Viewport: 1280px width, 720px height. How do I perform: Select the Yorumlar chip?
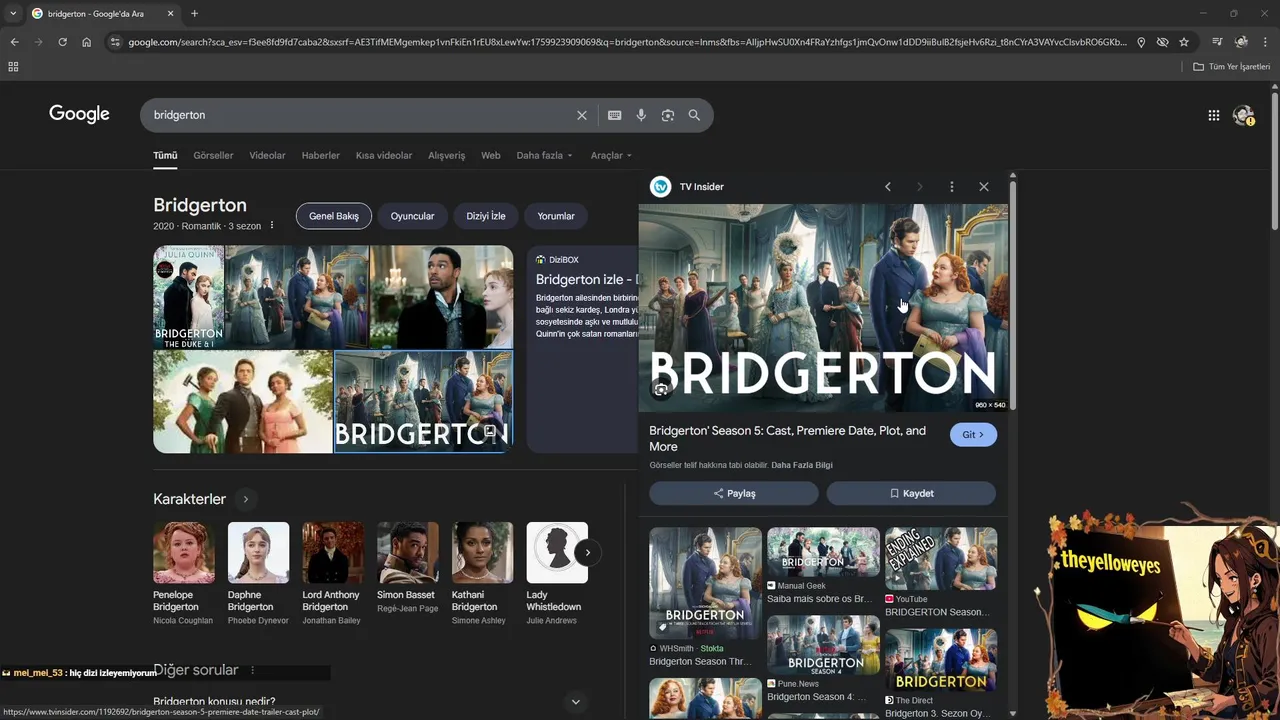[556, 216]
